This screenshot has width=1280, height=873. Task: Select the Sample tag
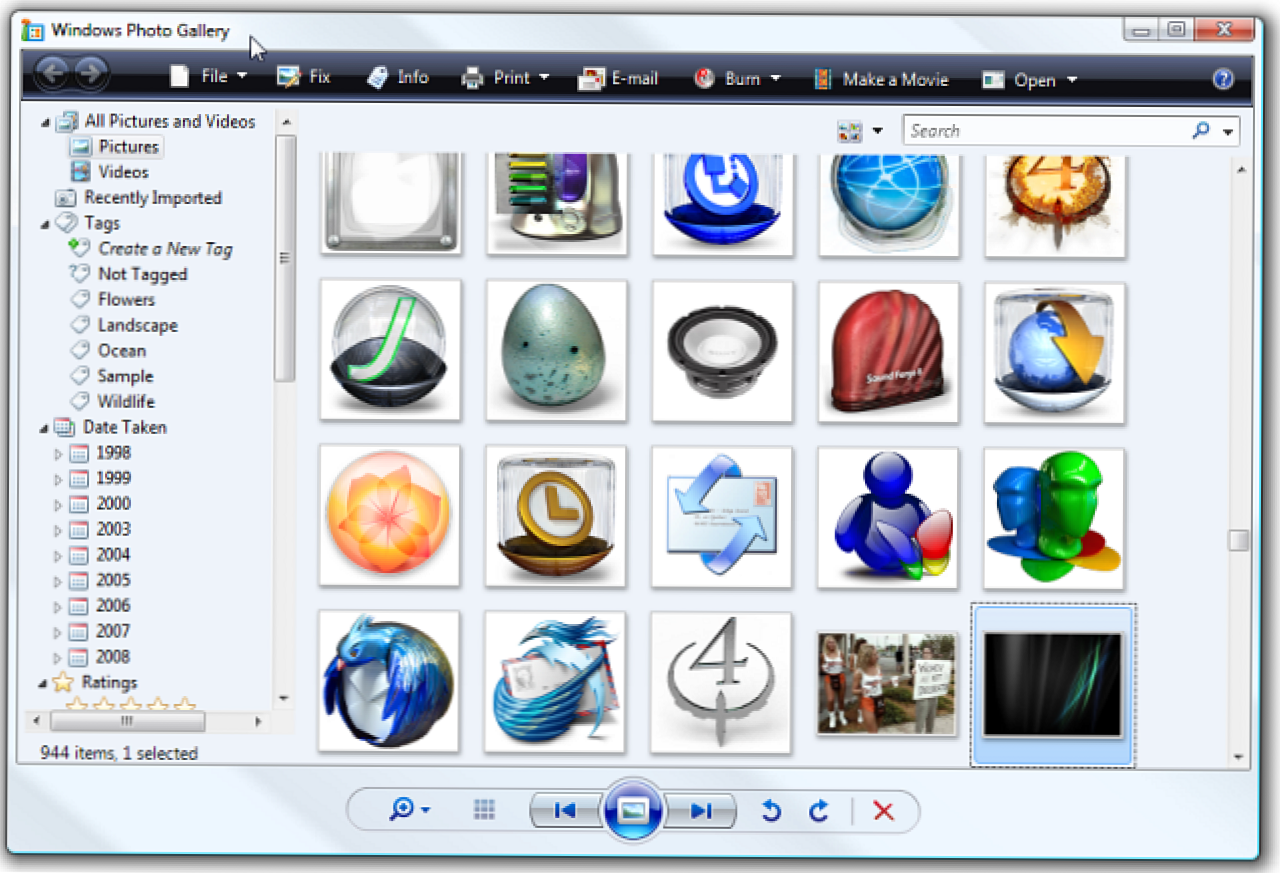pos(112,376)
